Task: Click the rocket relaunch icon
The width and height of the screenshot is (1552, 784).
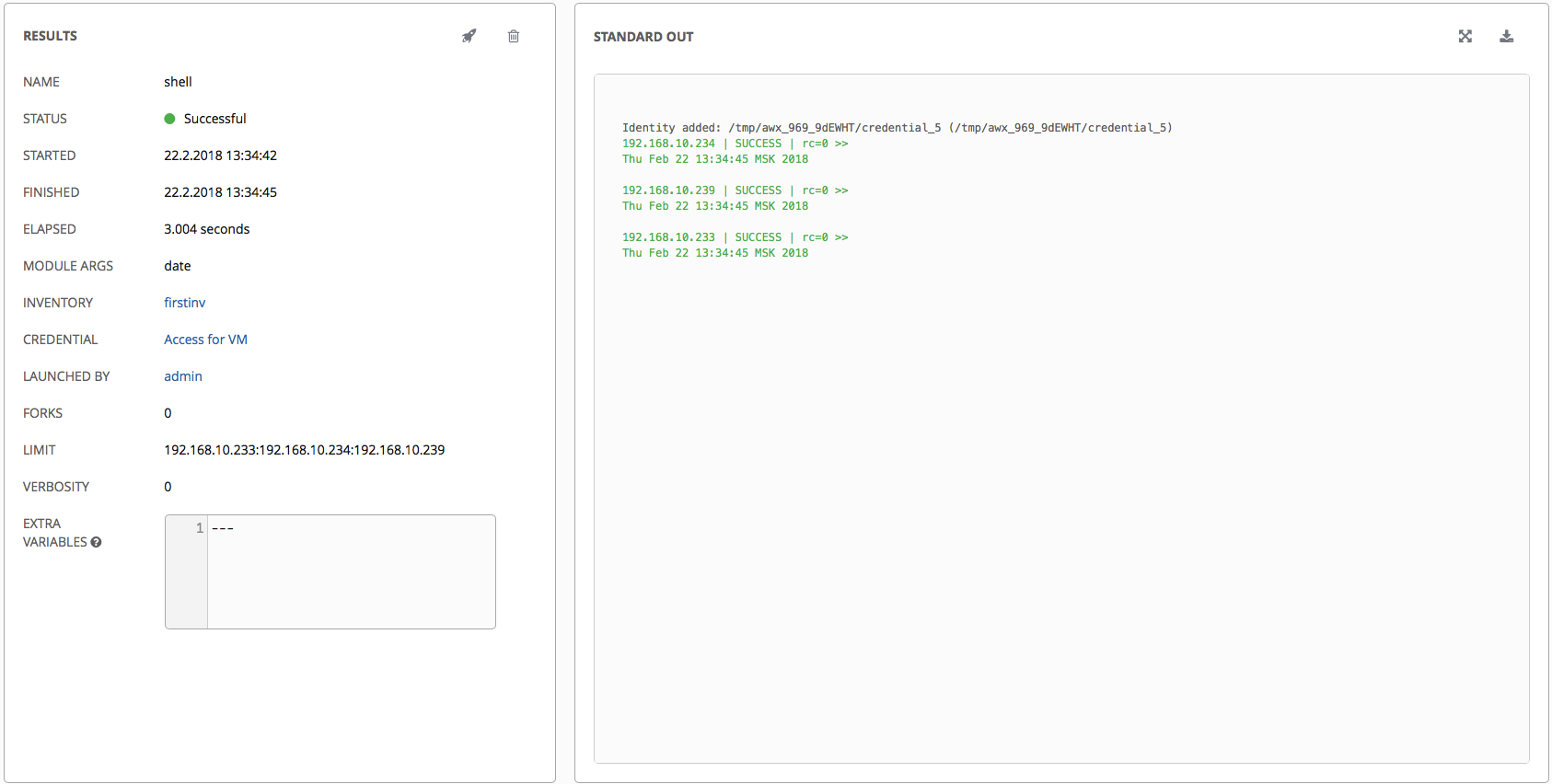Action: tap(469, 36)
